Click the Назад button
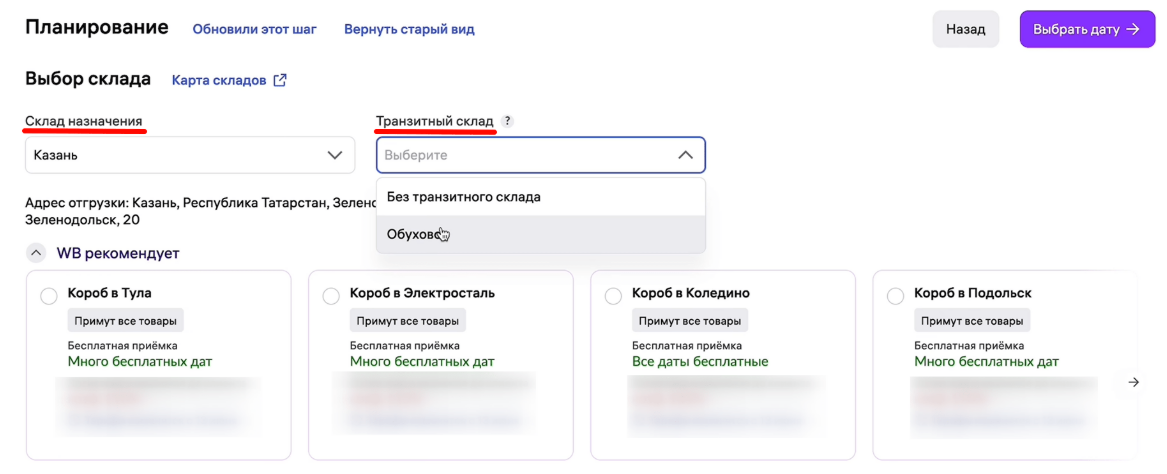 click(966, 29)
